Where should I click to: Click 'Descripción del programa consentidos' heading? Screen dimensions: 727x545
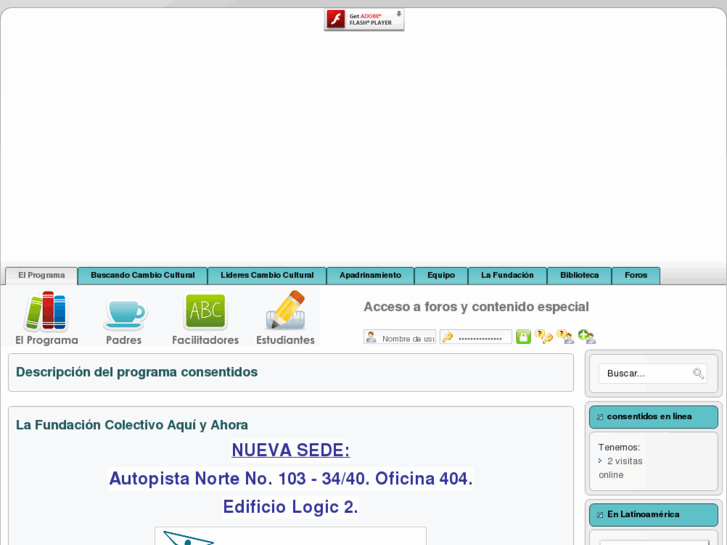point(137,372)
